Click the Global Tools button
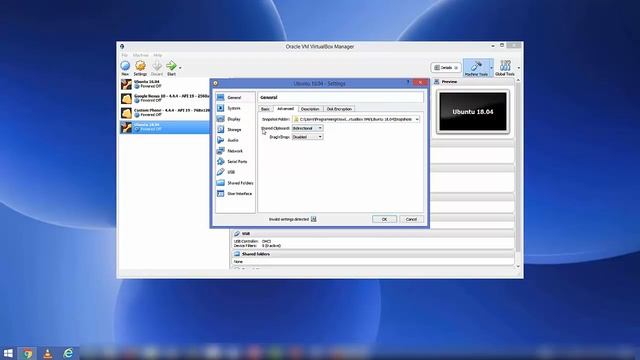This screenshot has height=360, width=640. pyautogui.click(x=505, y=68)
